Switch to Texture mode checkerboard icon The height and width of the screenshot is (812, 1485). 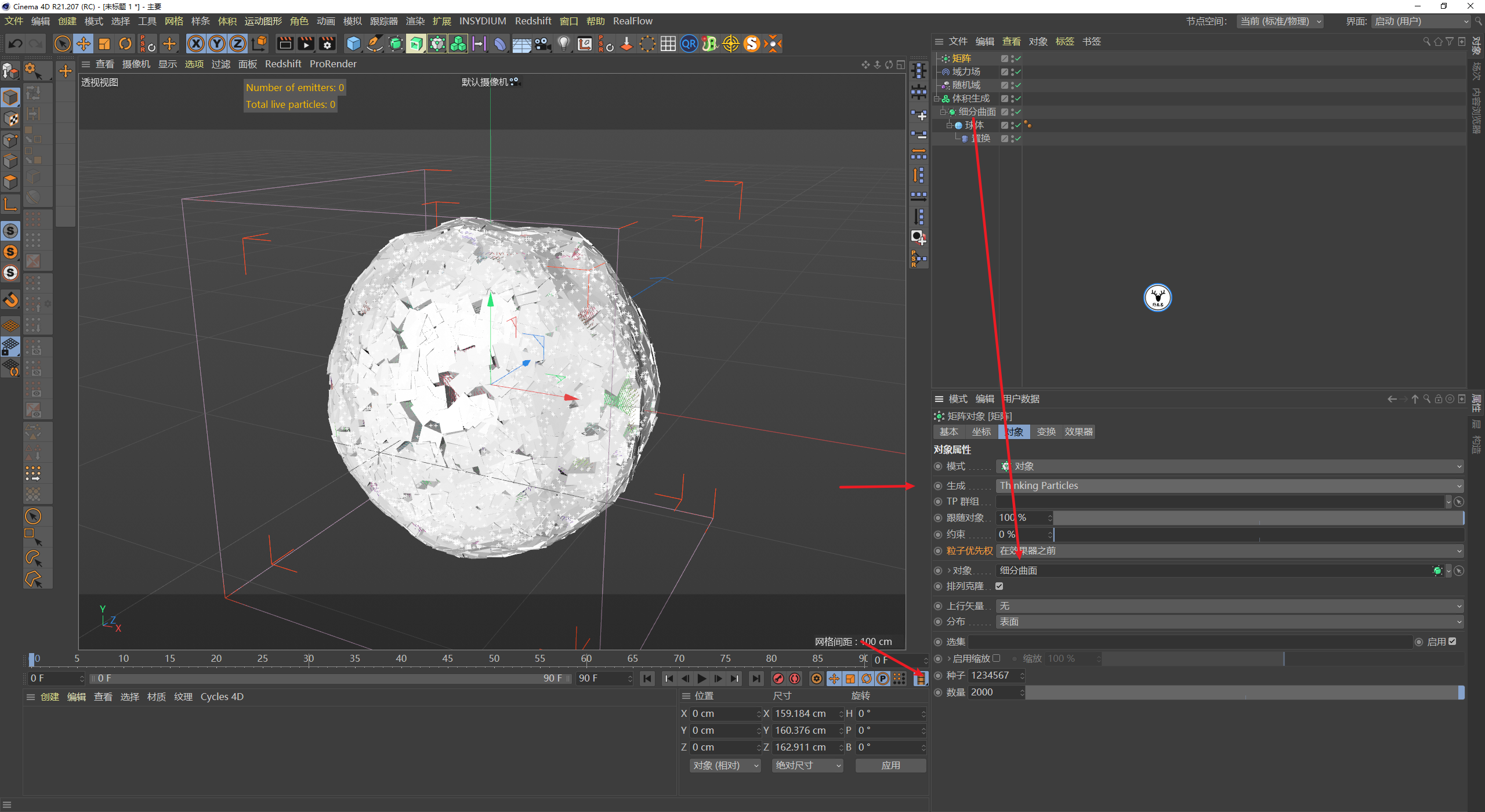pyautogui.click(x=10, y=119)
